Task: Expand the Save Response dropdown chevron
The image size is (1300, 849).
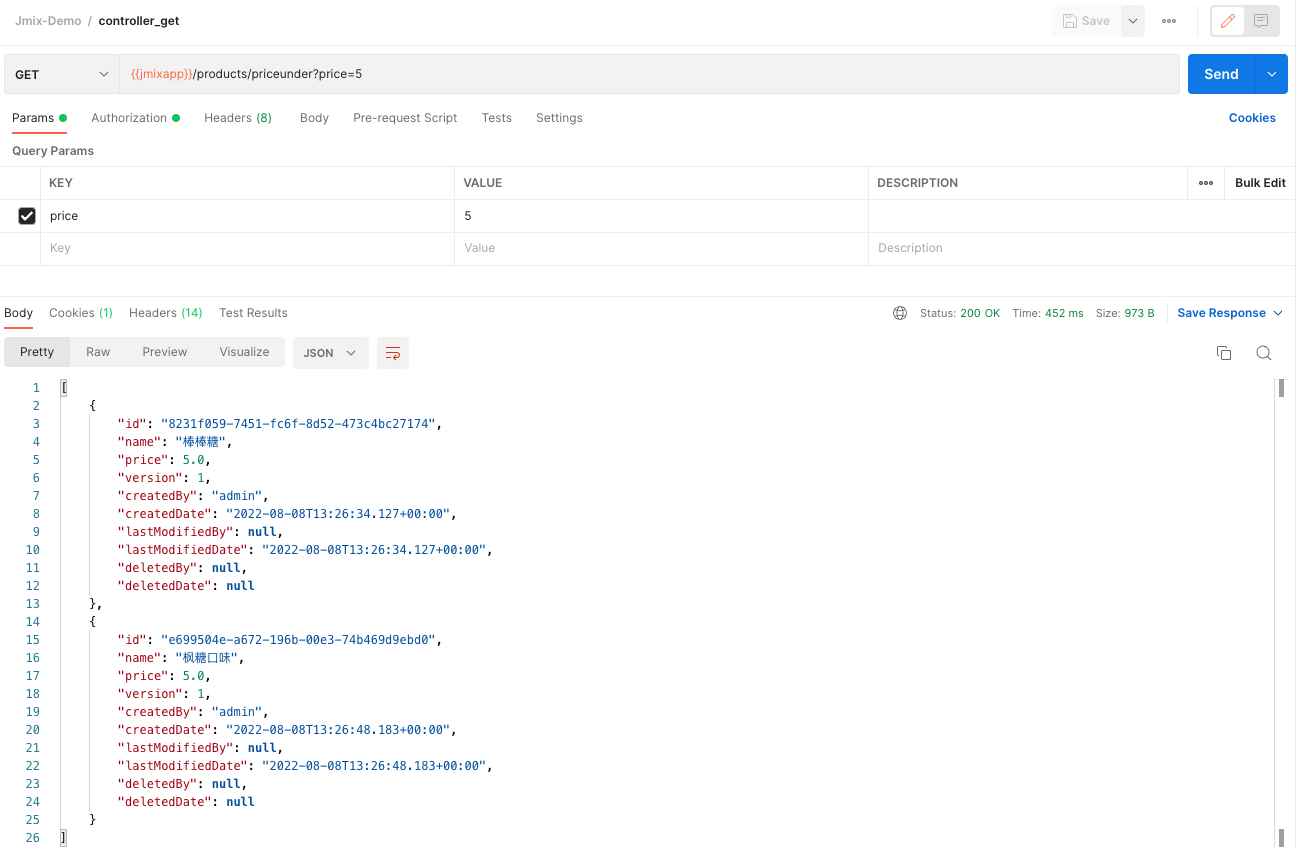Action: (1277, 313)
